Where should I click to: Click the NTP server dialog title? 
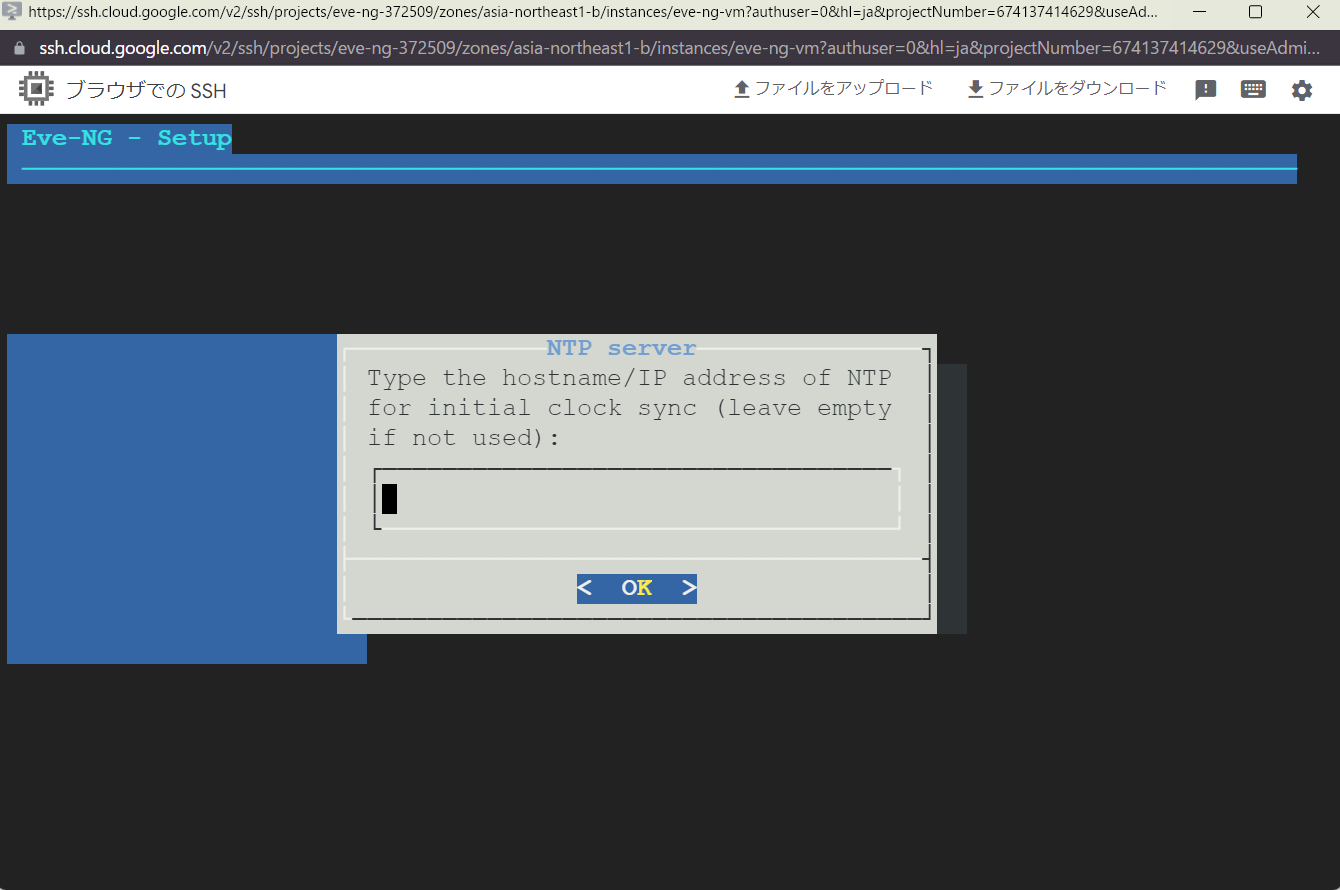point(621,348)
